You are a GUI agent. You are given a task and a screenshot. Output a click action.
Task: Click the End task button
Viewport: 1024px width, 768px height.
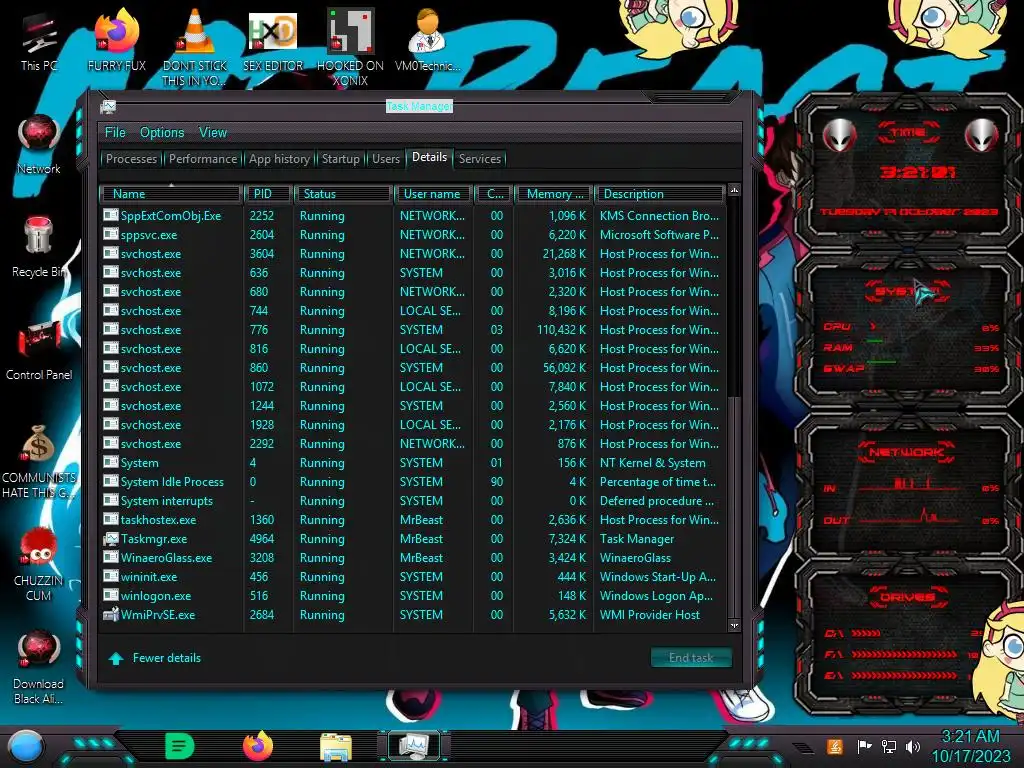(691, 658)
